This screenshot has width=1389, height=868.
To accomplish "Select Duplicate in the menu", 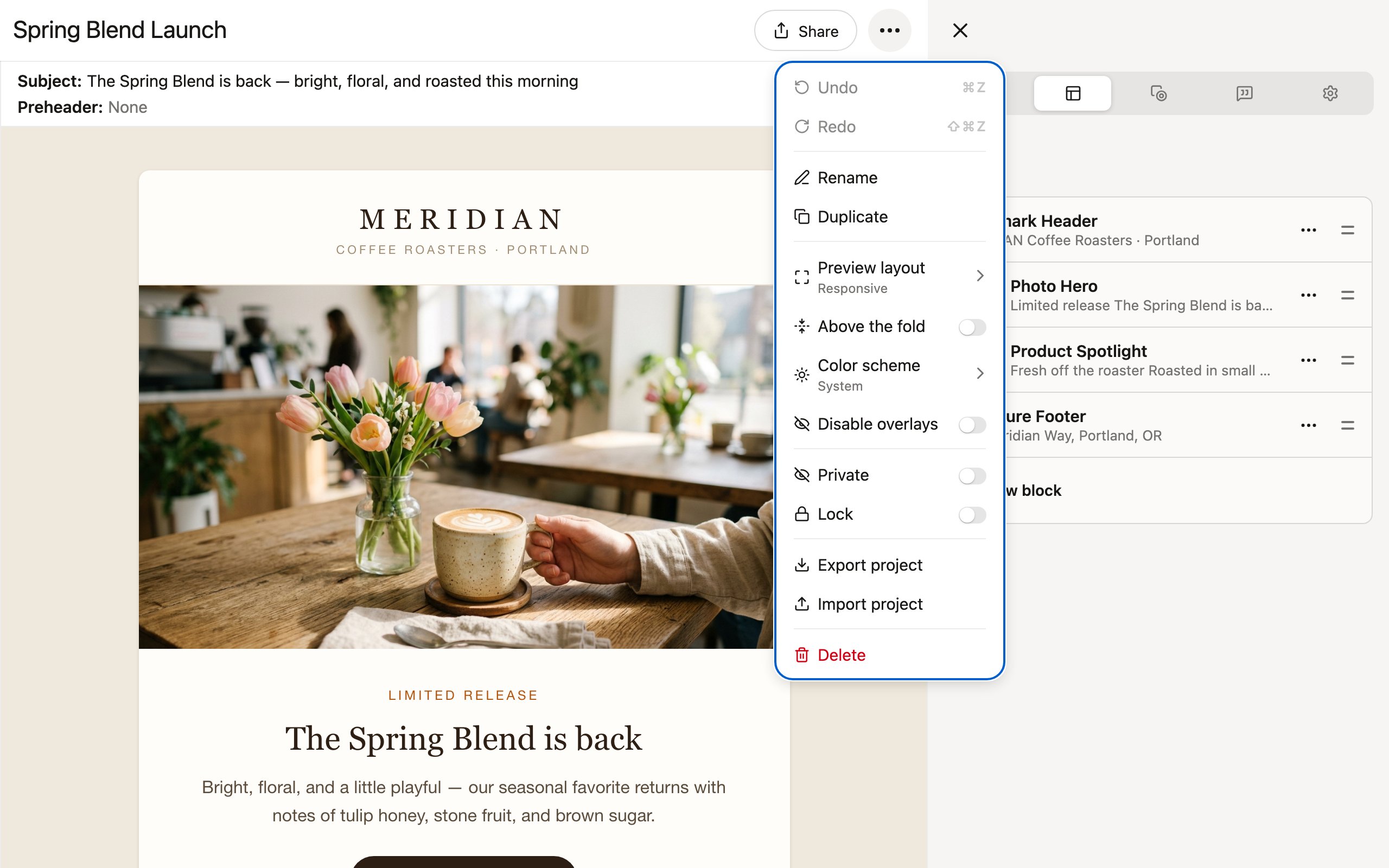I will (889, 216).
